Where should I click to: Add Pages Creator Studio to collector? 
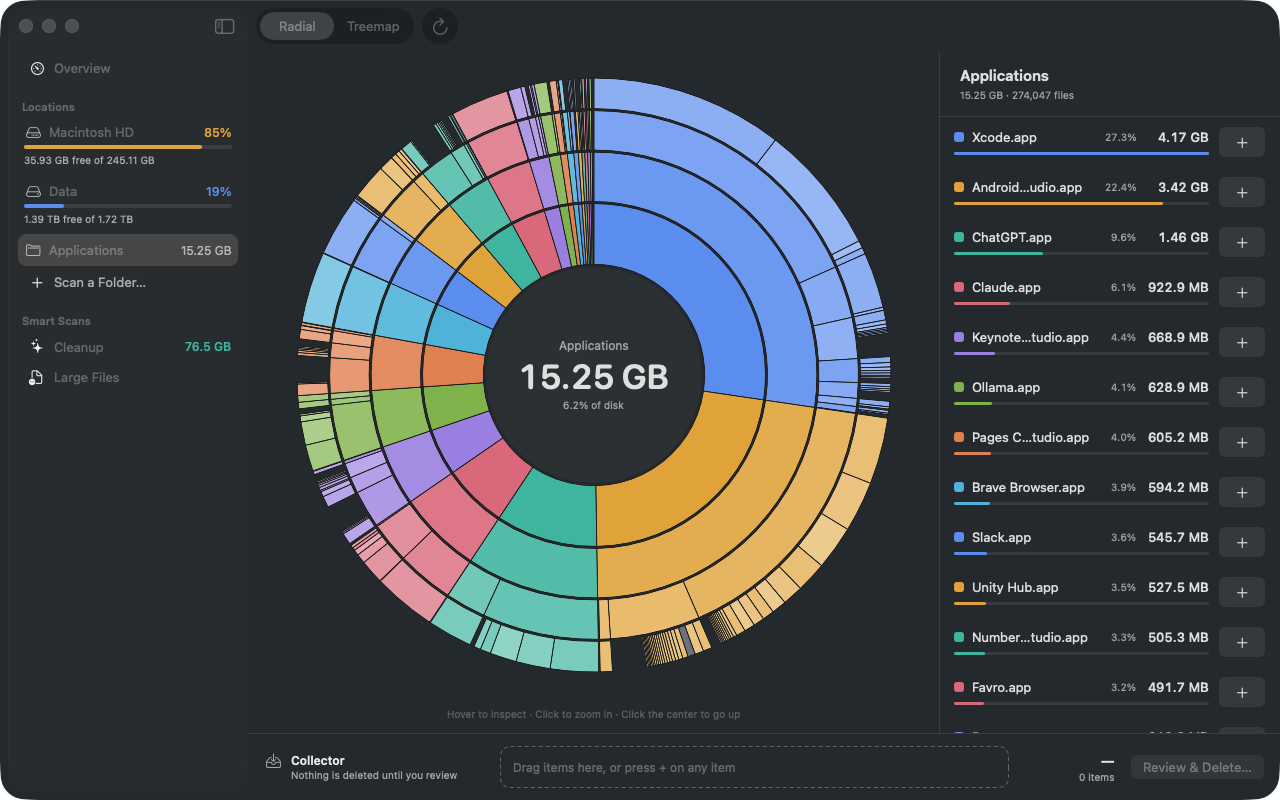coord(1242,443)
